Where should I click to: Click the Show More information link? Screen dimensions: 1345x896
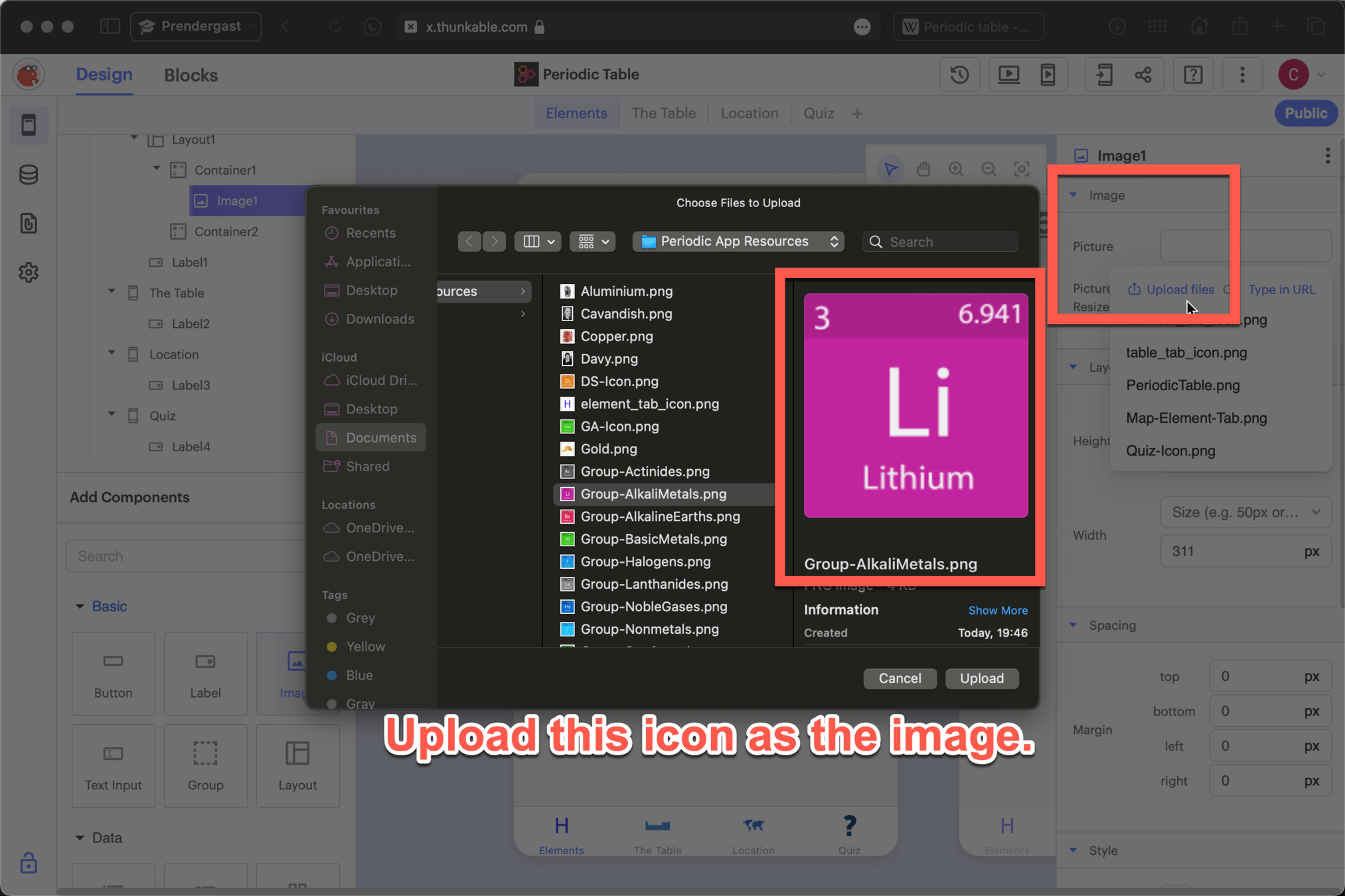tap(997, 610)
